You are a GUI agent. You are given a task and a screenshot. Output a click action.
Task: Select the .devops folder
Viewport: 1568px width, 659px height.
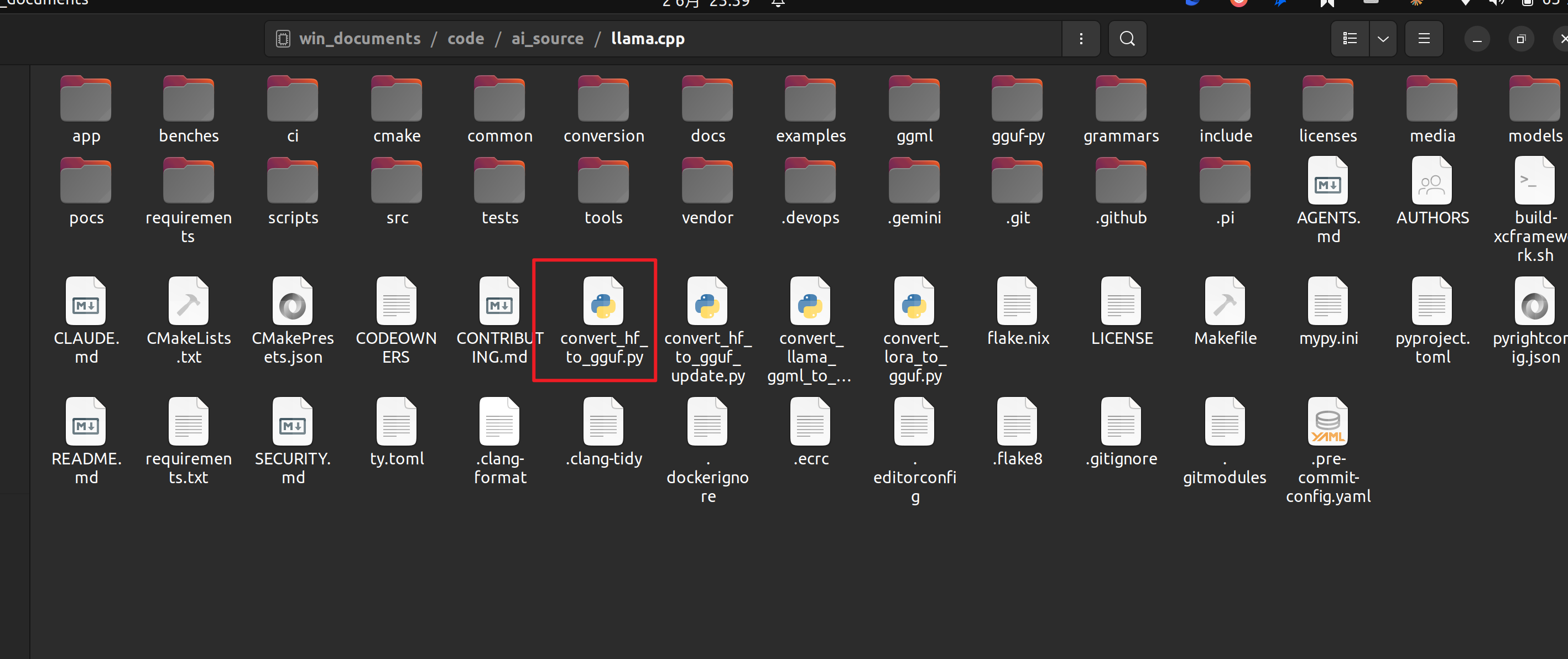[811, 192]
